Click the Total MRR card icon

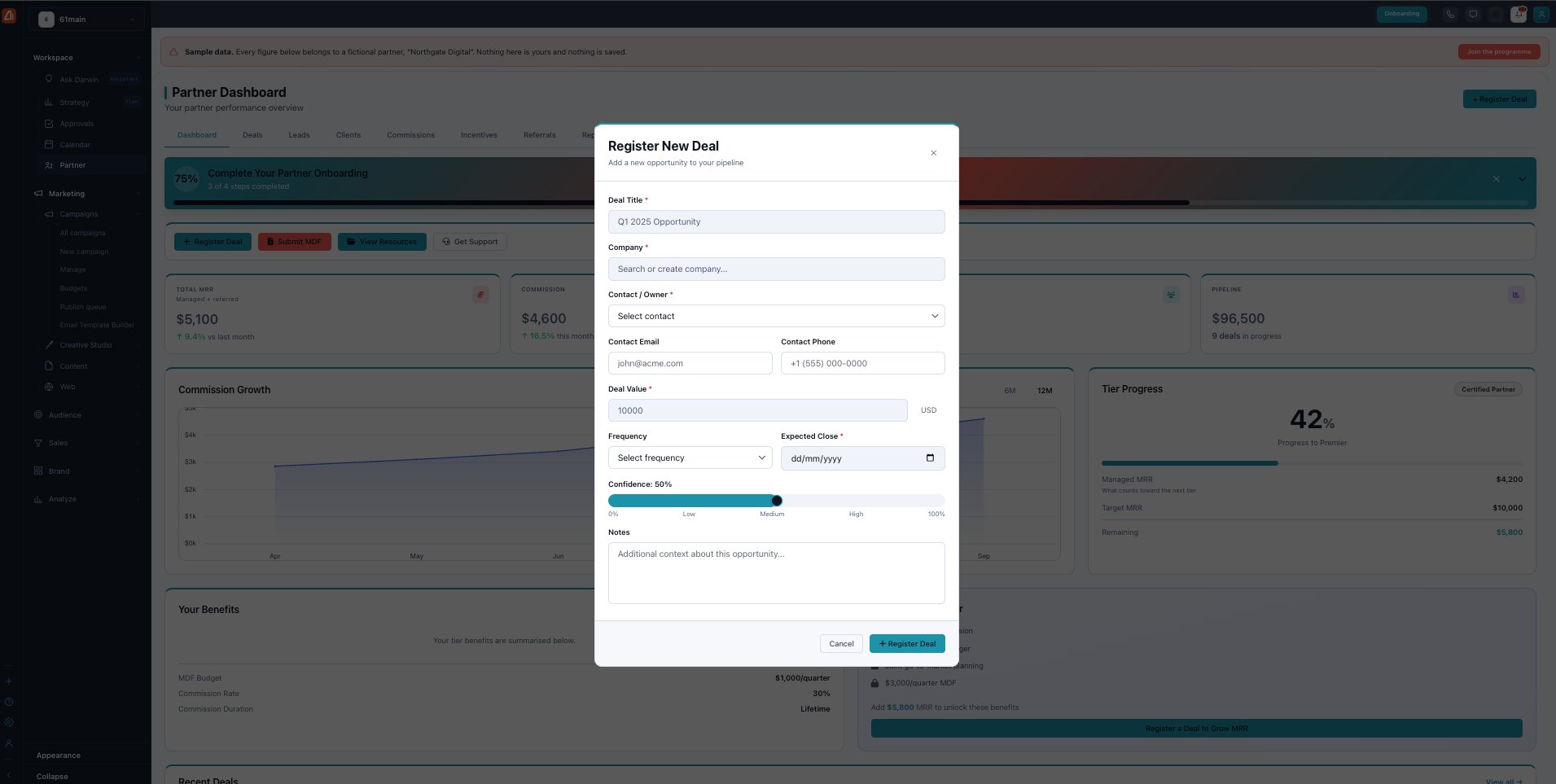point(481,295)
